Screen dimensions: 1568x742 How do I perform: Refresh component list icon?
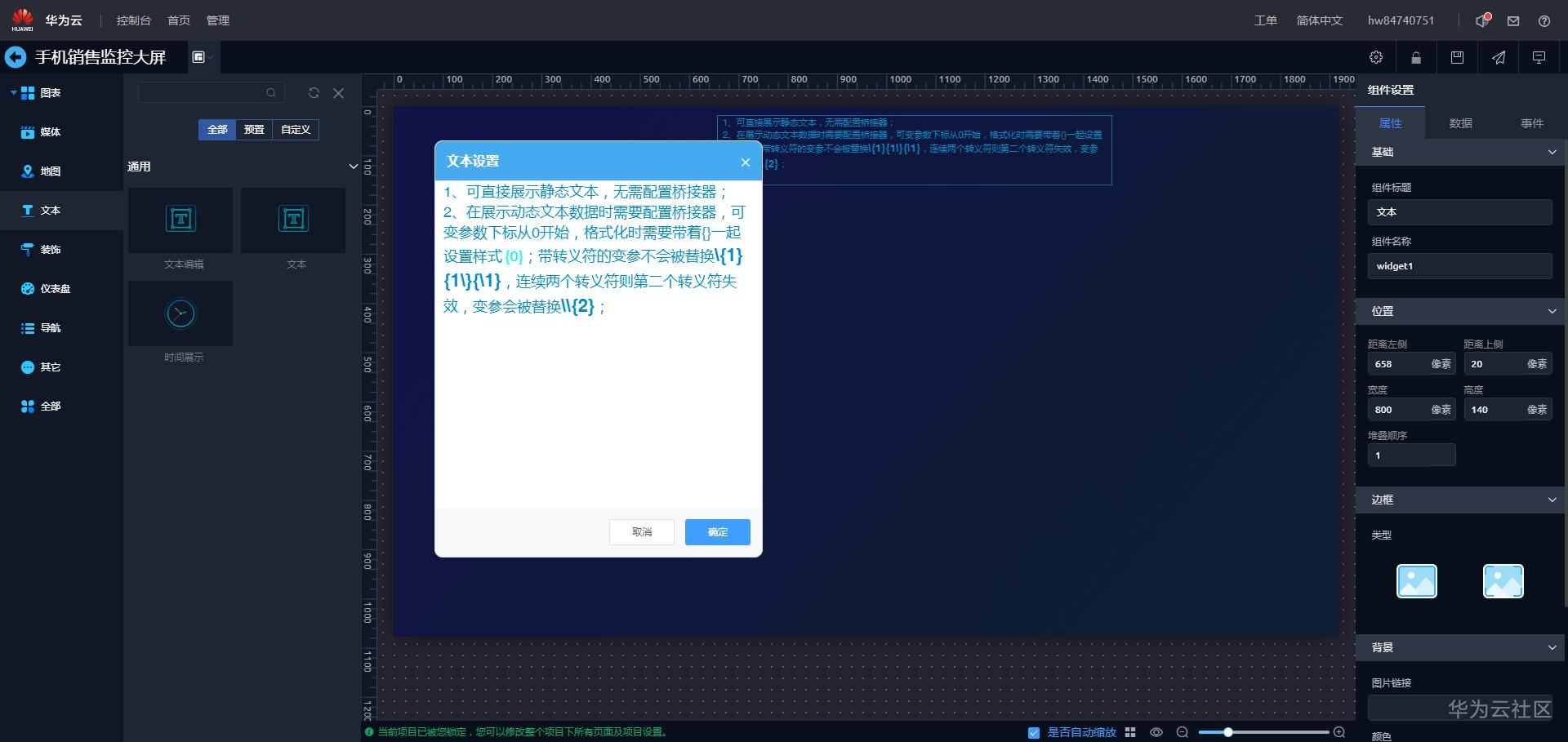click(314, 93)
